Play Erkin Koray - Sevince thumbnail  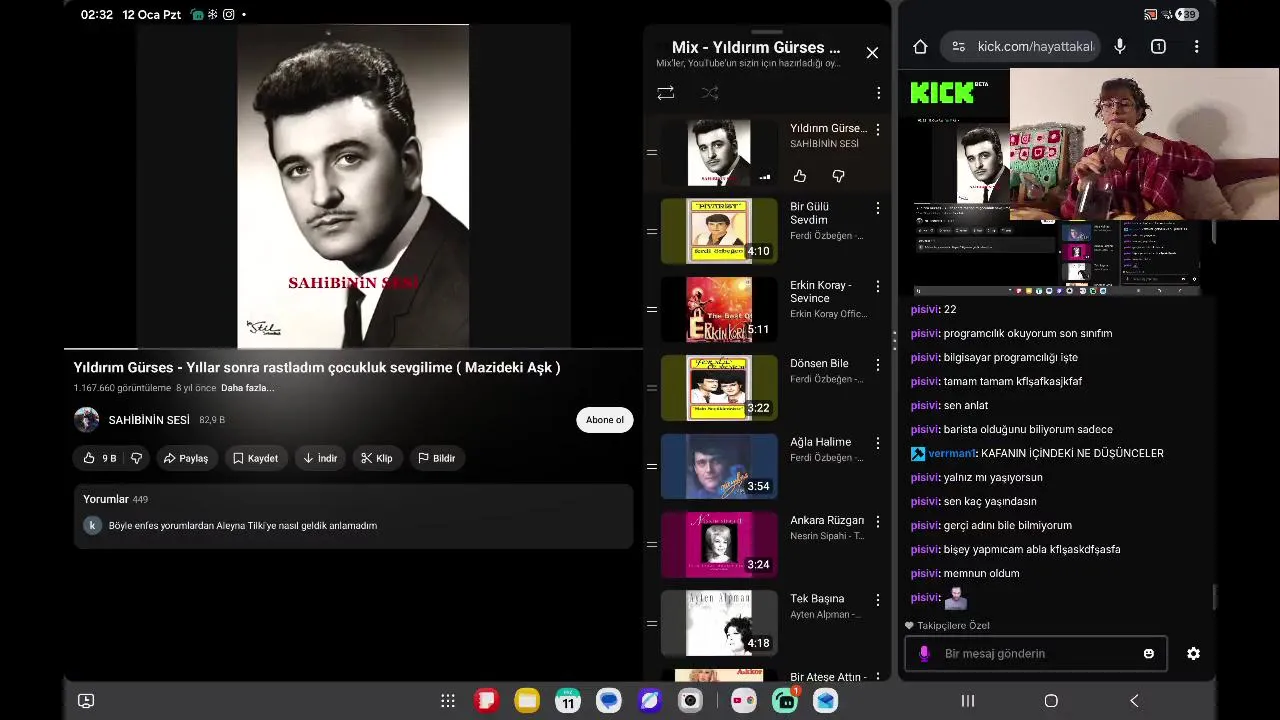tap(719, 309)
